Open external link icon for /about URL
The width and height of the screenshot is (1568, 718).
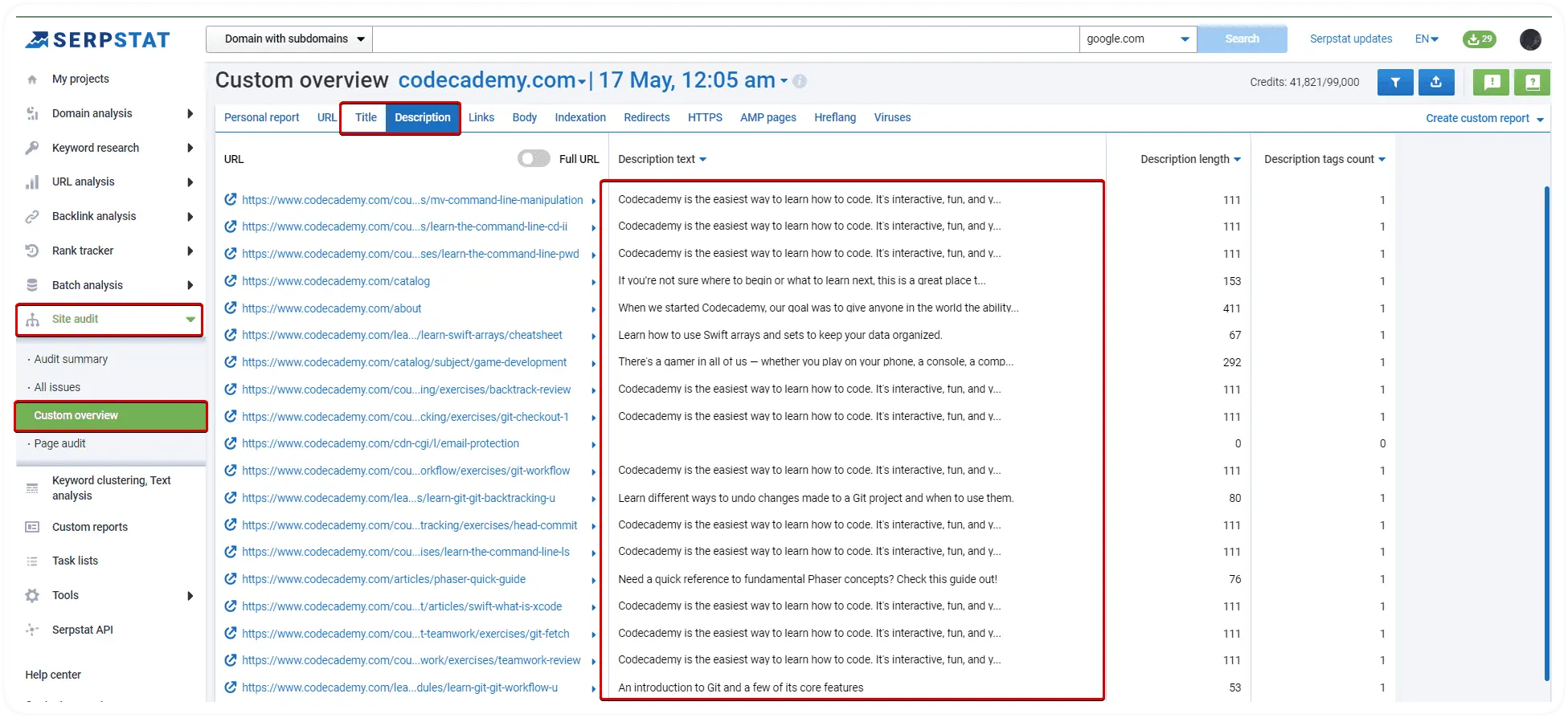pyautogui.click(x=231, y=308)
